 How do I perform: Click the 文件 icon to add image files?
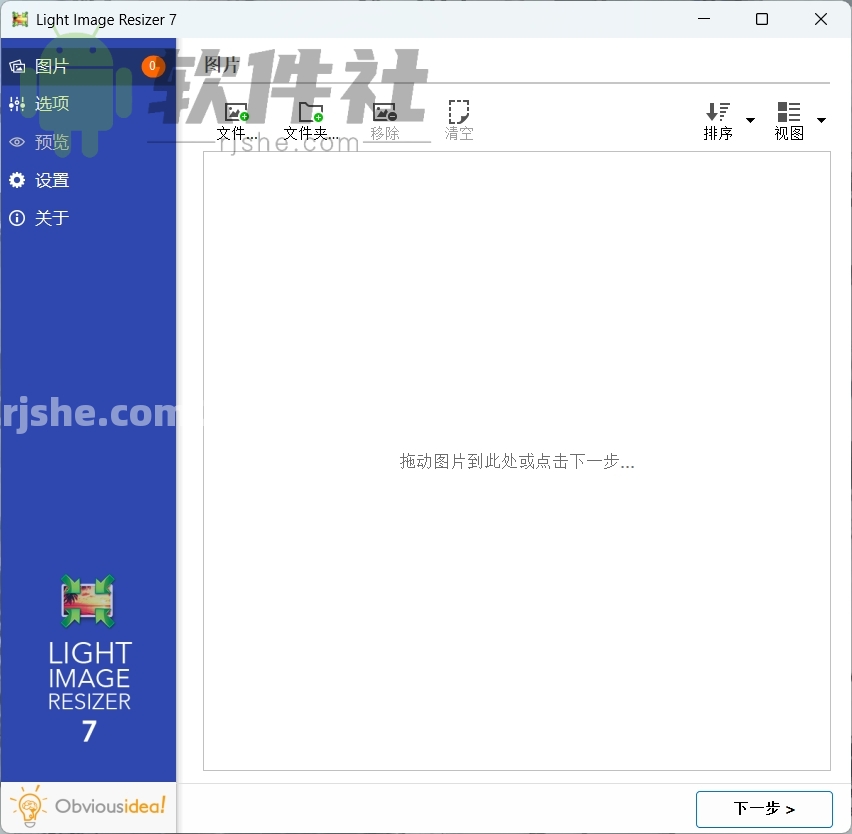[236, 112]
